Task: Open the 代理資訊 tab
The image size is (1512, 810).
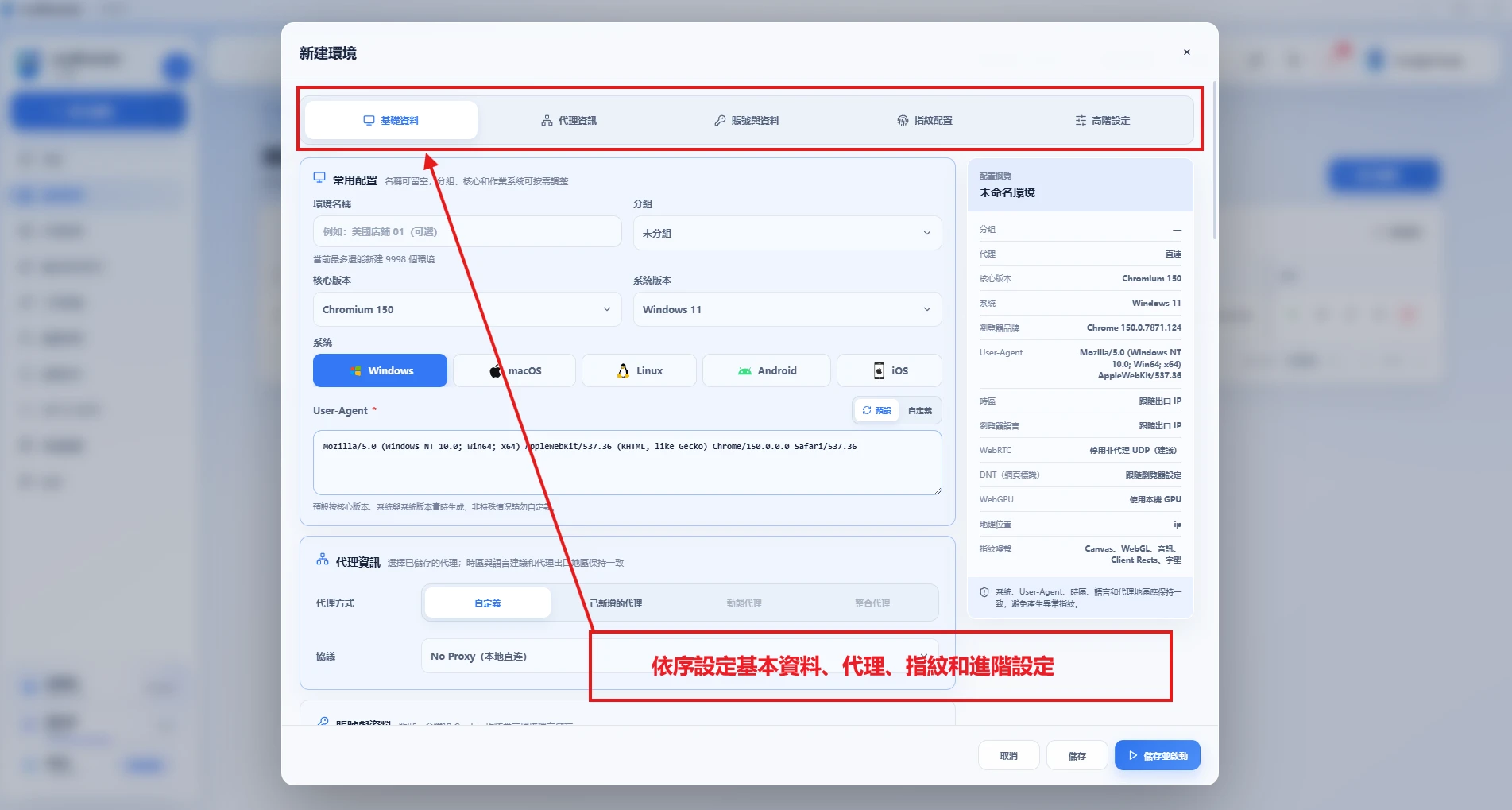Action: [x=569, y=121]
